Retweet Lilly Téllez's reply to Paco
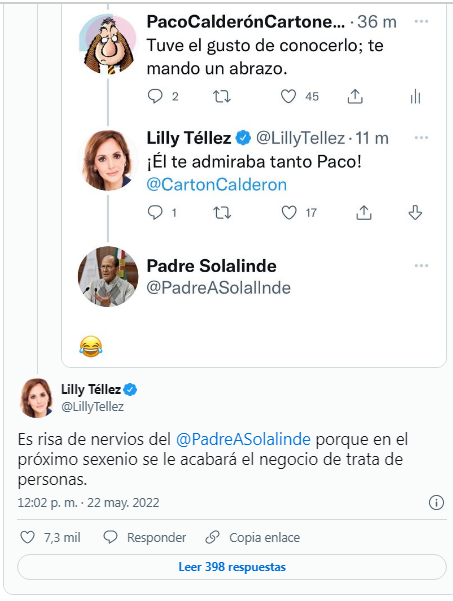Screen dimensions: 453x601 point(222,212)
